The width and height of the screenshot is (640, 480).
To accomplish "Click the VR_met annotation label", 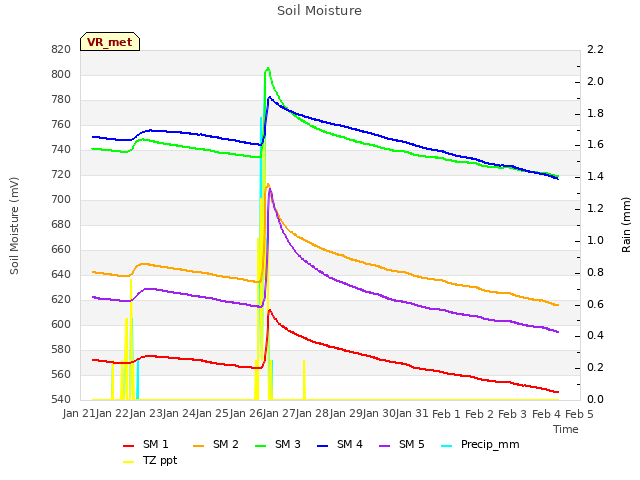I will click(110, 42).
